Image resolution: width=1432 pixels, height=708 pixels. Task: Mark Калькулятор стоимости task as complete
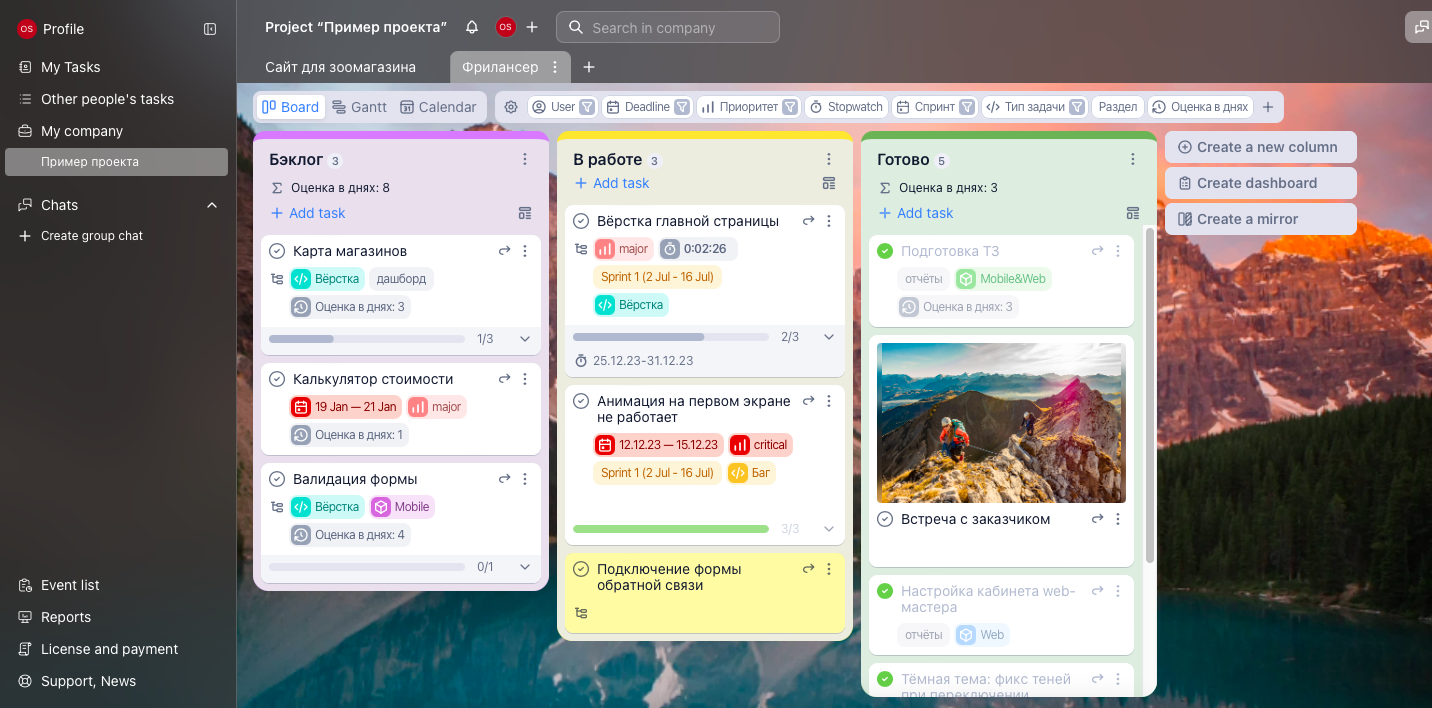277,379
